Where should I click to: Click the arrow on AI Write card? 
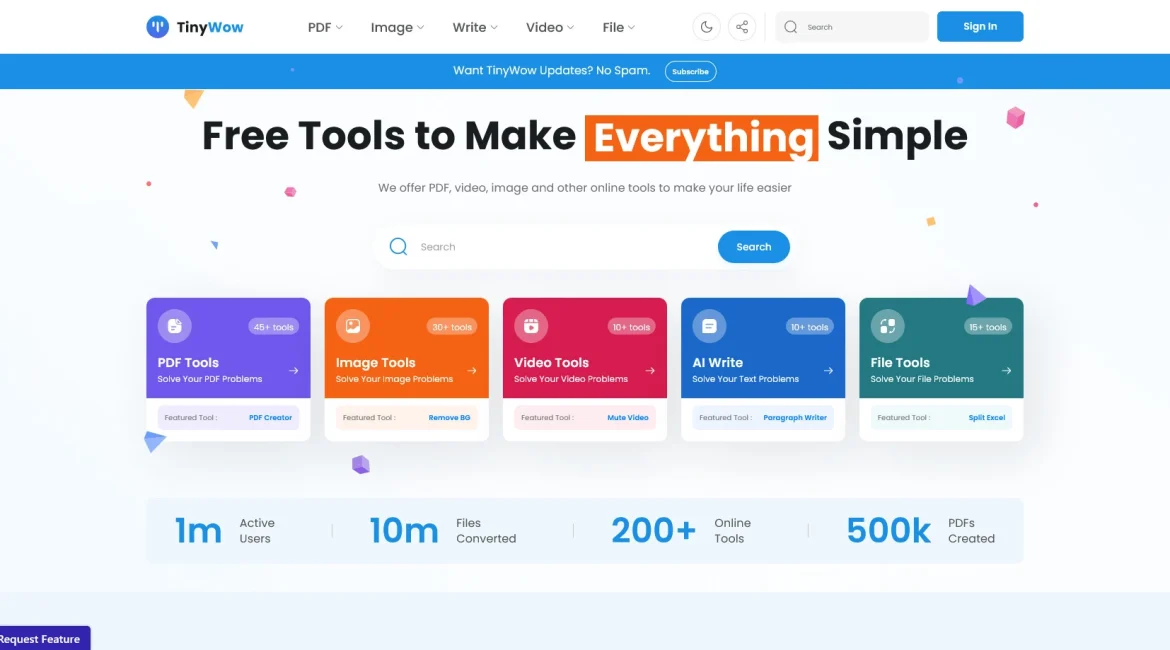(x=828, y=370)
